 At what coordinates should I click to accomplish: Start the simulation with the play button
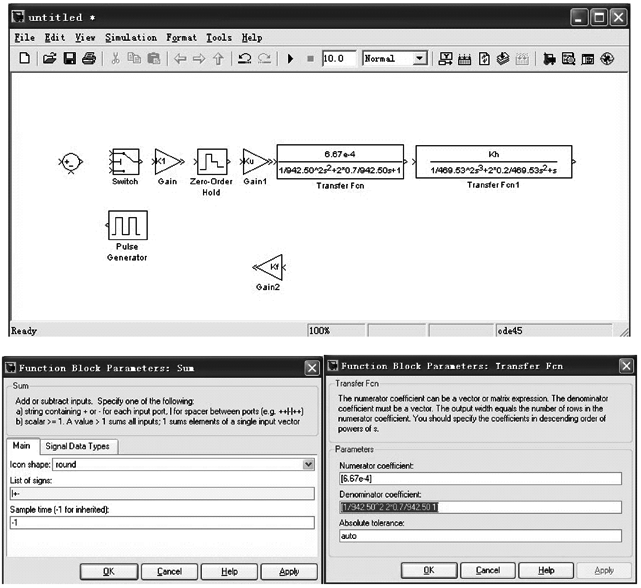click(290, 60)
